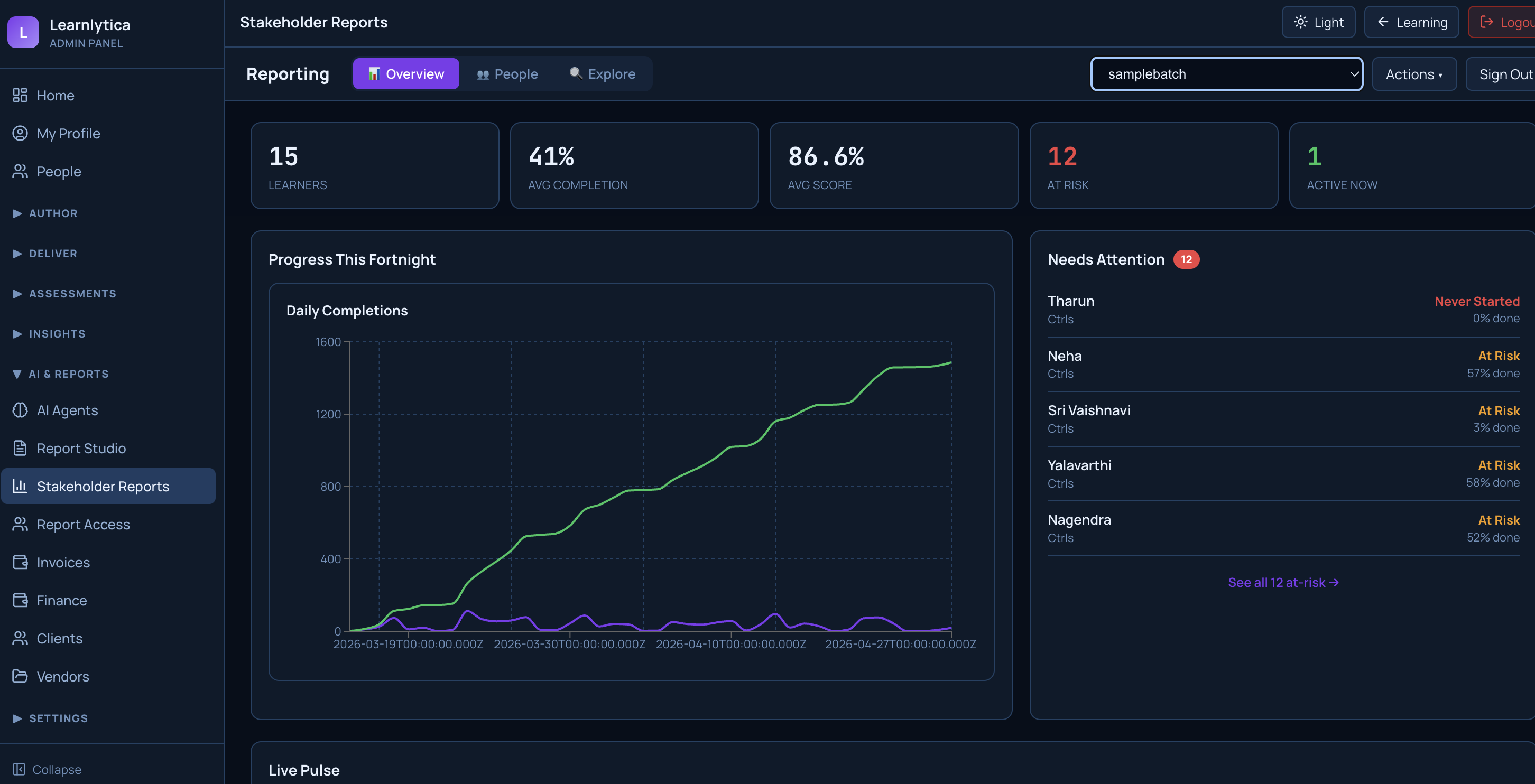Click See all 12 at-risk link
Viewport: 1535px width, 784px height.
(1283, 583)
